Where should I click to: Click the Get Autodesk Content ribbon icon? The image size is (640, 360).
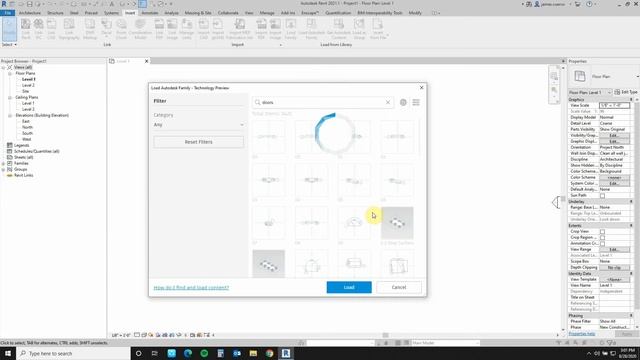click(x=339, y=29)
